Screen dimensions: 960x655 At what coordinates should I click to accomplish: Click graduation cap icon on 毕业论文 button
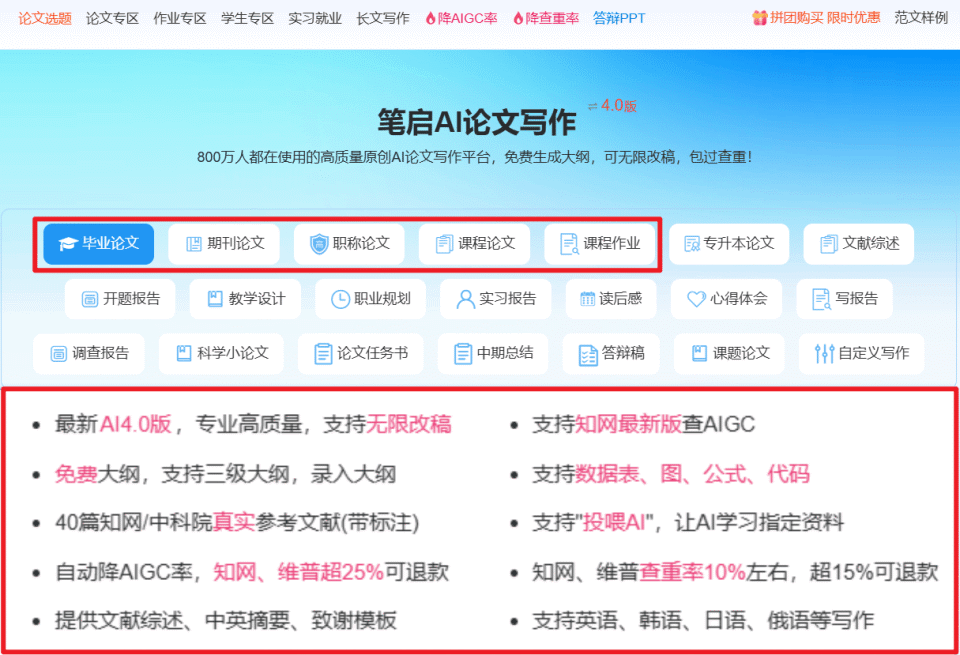(67, 244)
